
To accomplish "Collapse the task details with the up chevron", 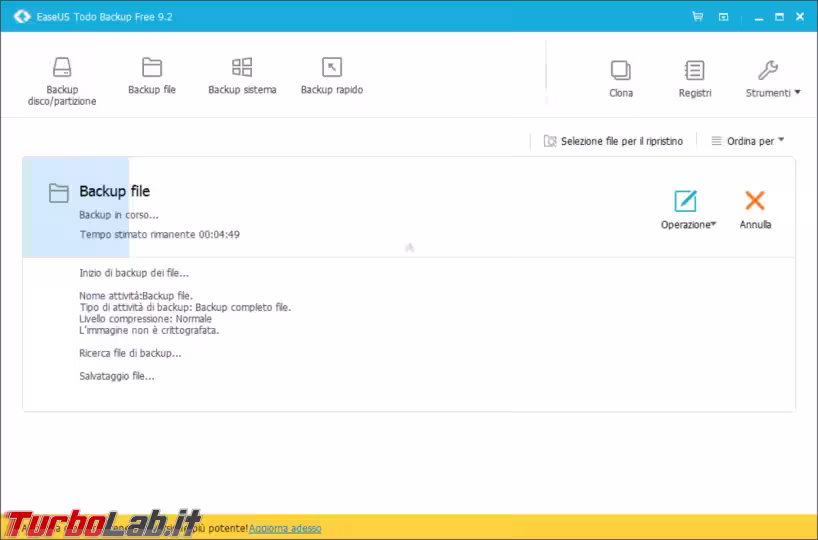I will (x=410, y=248).
